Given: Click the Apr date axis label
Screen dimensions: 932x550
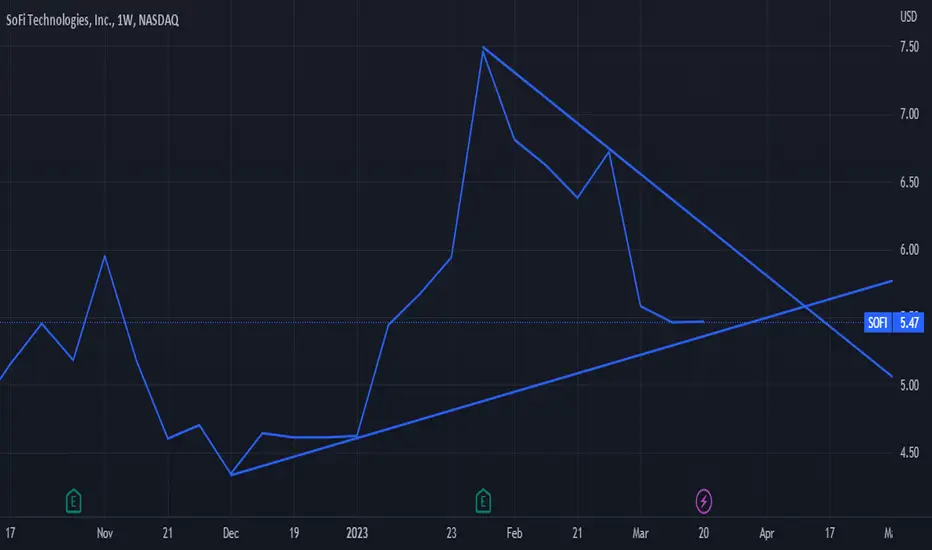Looking at the screenshot, I should [767, 533].
